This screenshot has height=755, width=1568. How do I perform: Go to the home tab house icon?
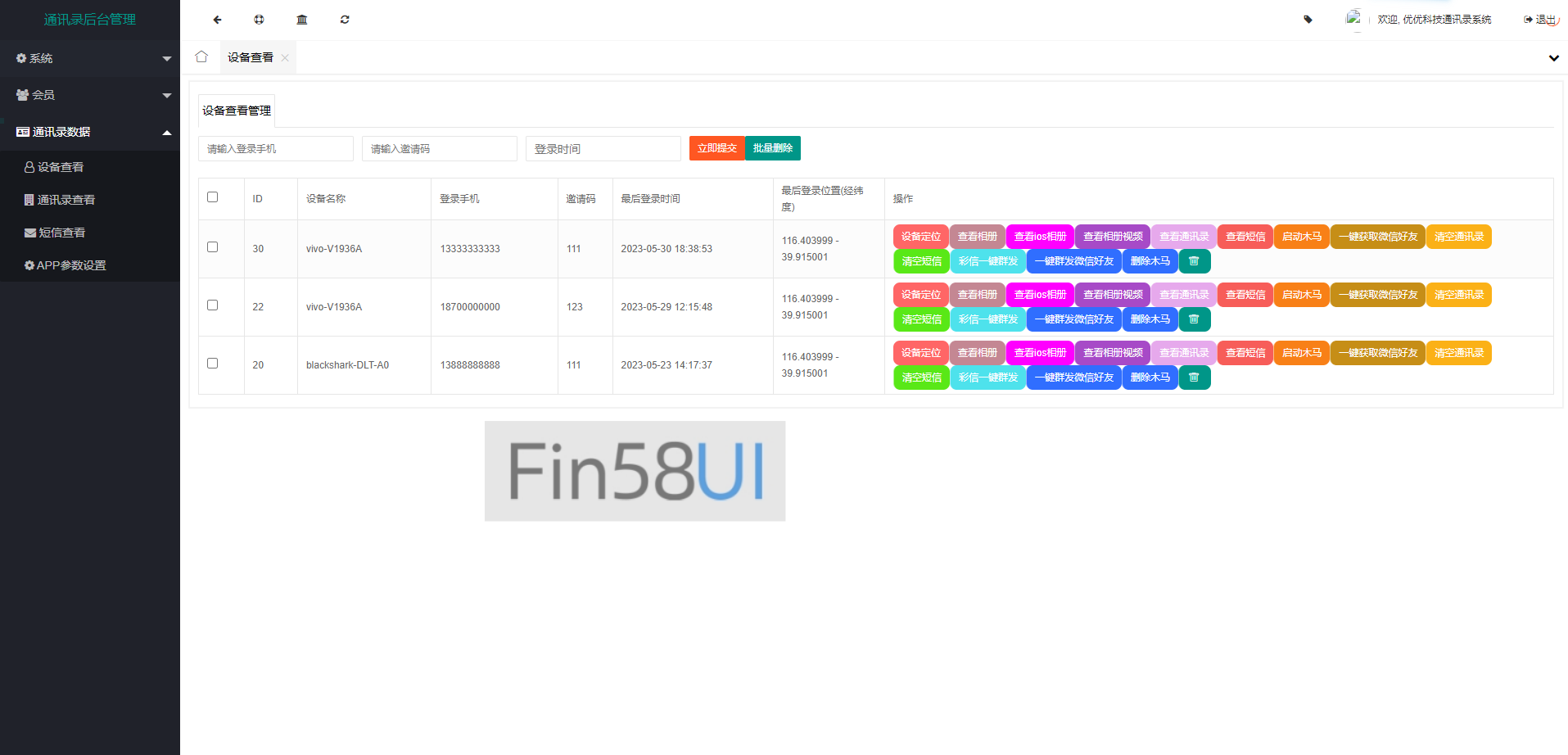pyautogui.click(x=201, y=57)
